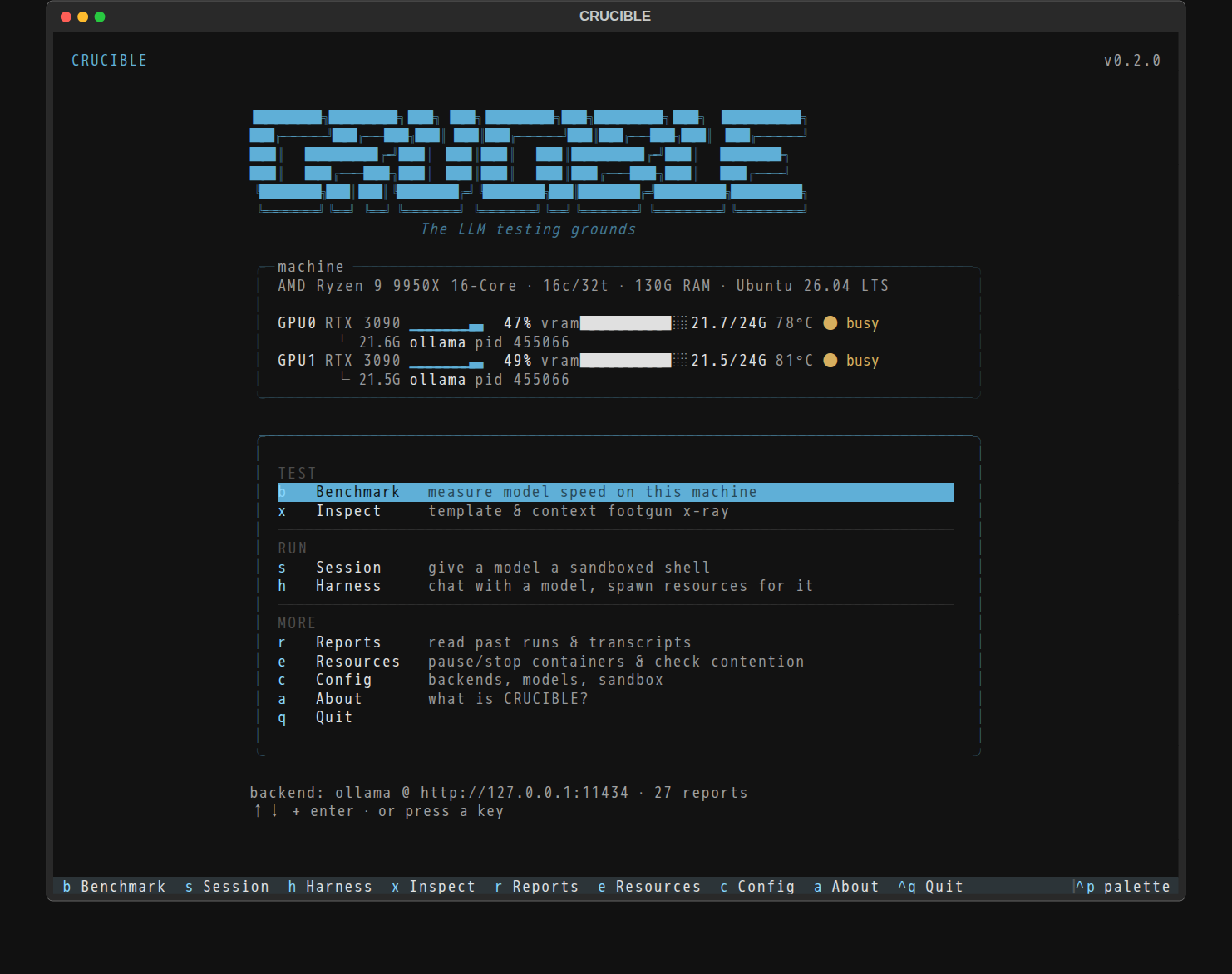Click the GPU0 vram usage bar
This screenshot has width=1232, height=974.
633,323
